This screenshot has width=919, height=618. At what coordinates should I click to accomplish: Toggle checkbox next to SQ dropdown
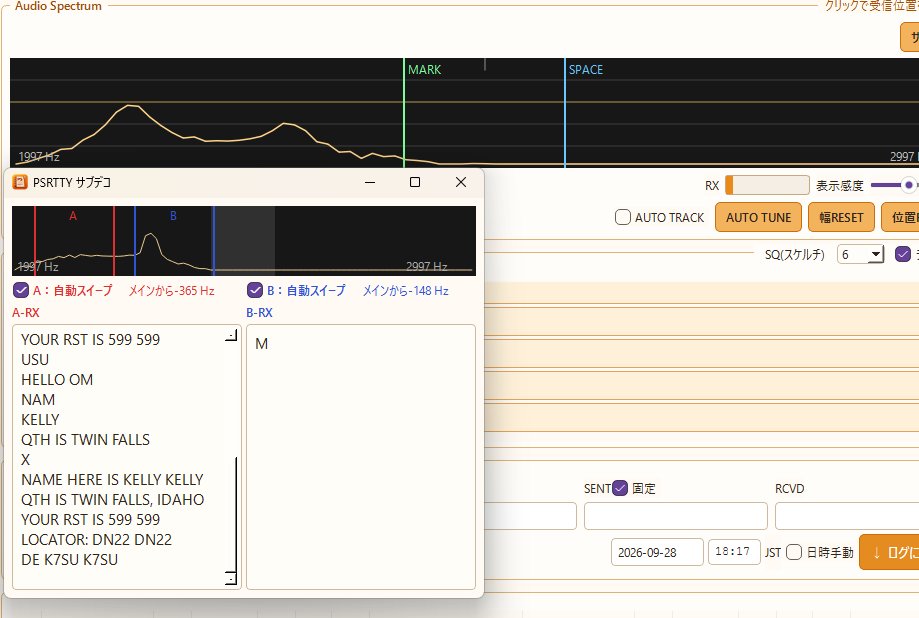(903, 254)
